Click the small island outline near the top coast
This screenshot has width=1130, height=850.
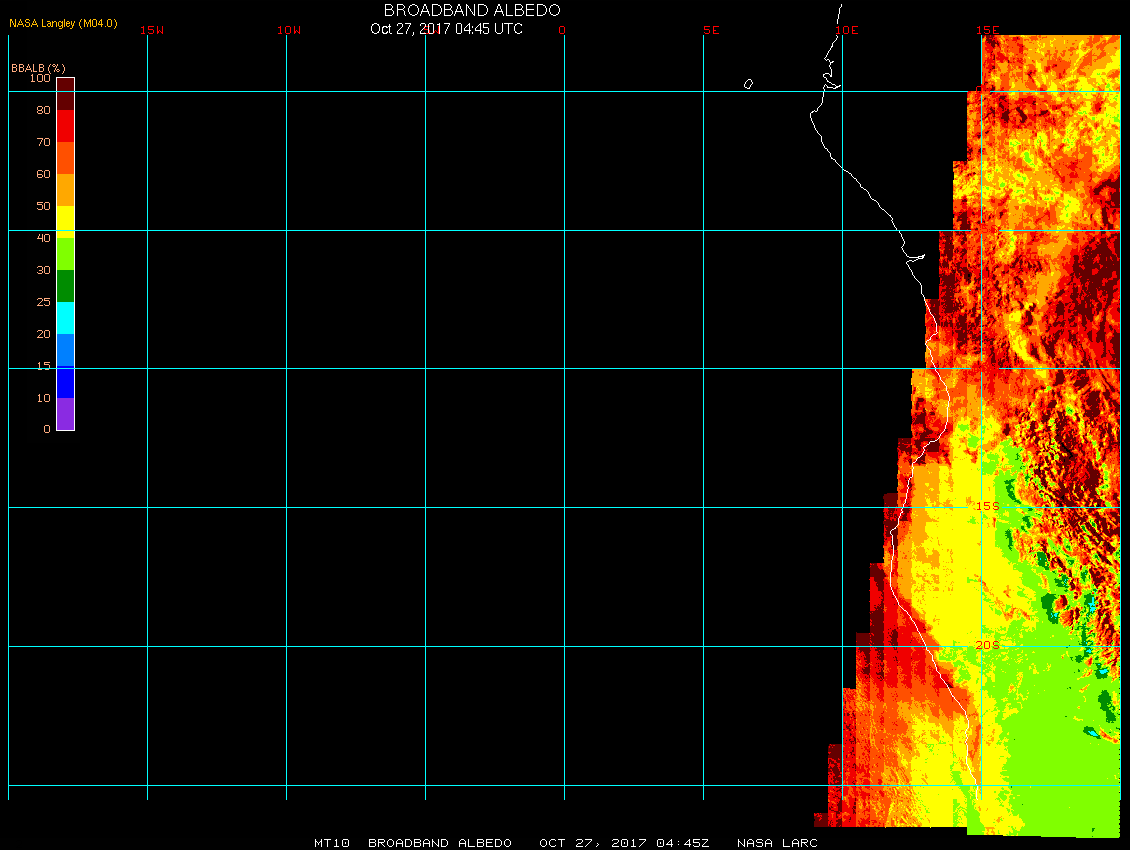pos(748,84)
